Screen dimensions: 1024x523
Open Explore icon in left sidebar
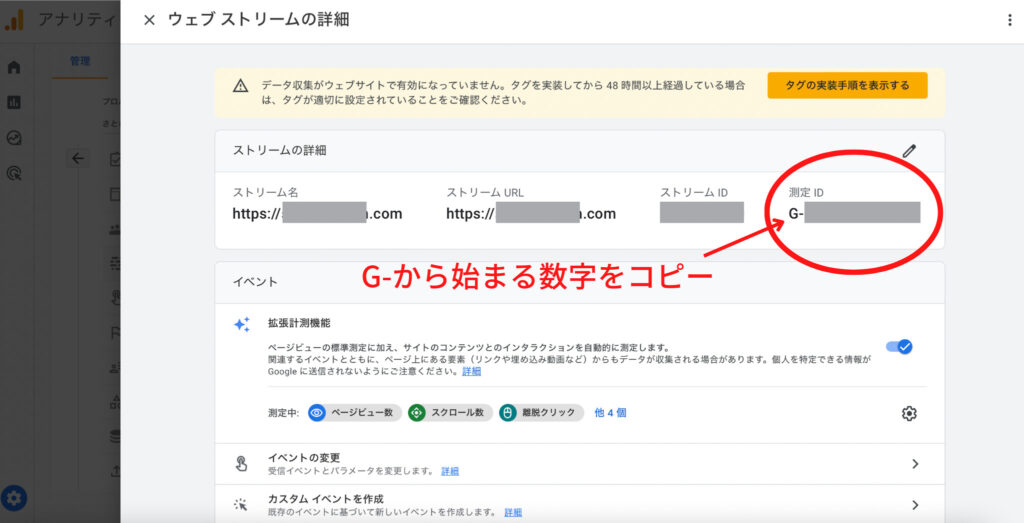(x=14, y=138)
